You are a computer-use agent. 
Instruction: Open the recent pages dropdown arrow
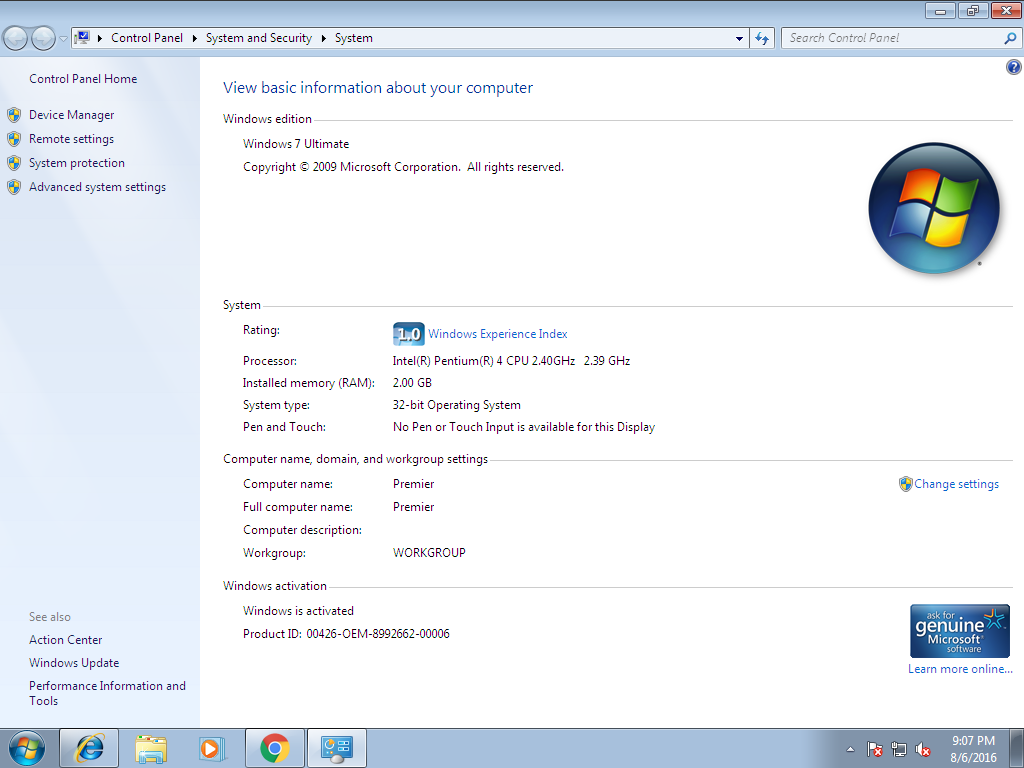[x=63, y=39]
